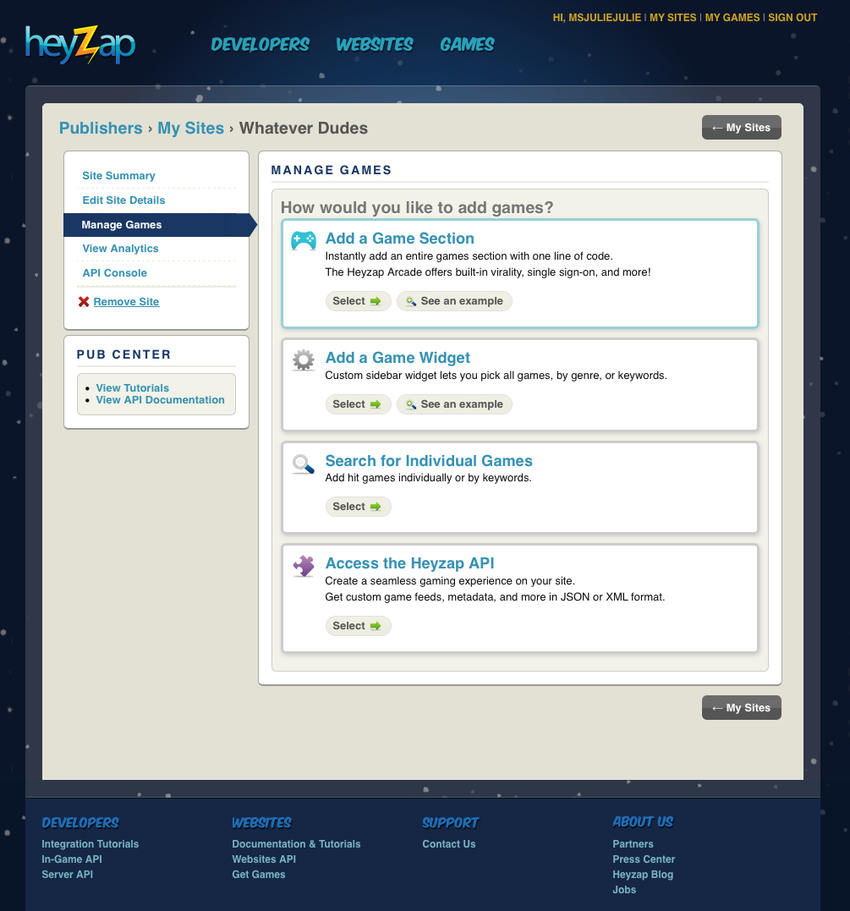
Task: Open the Developers top navigation menu
Action: pos(260,44)
